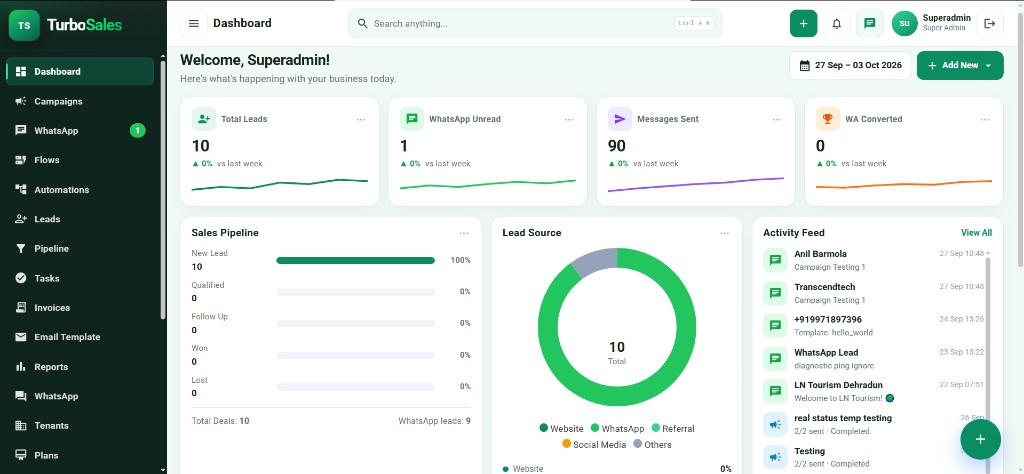Screen dimensions: 1024x474
Task: Open Campaigns in the sidebar
Action: point(80,101)
